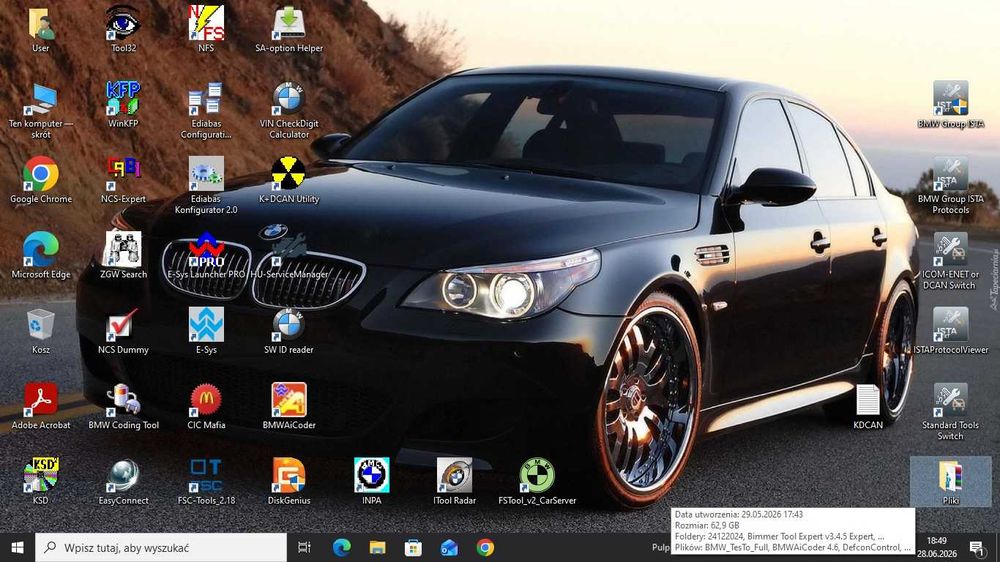Viewport: 1000px width, 562px height.
Task: Open the KSD shortcut
Action: pos(41,482)
